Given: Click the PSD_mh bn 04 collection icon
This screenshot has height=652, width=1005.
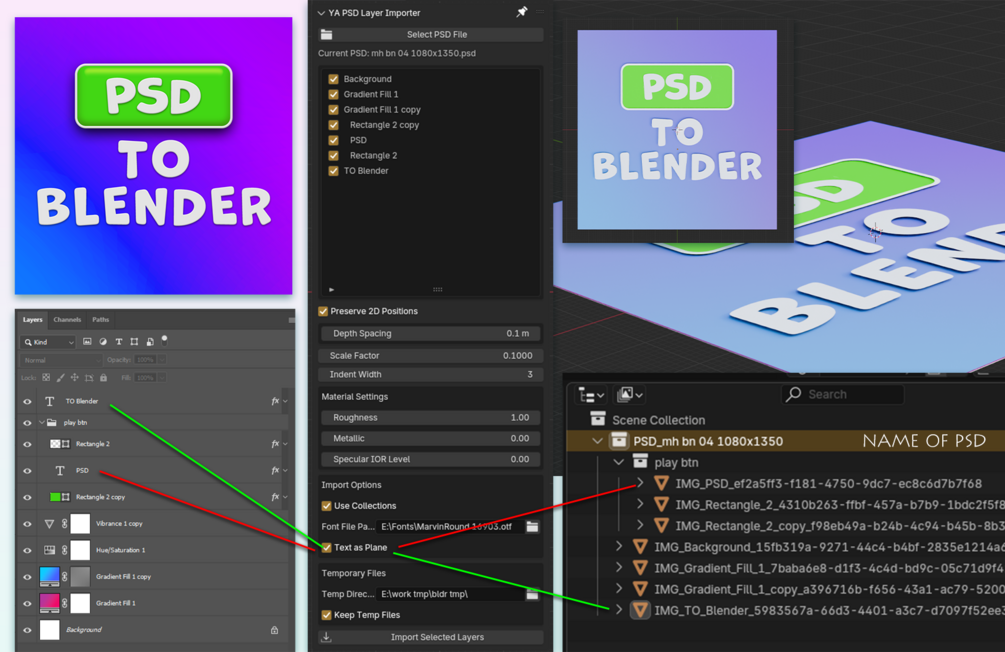Looking at the screenshot, I should 619,440.
